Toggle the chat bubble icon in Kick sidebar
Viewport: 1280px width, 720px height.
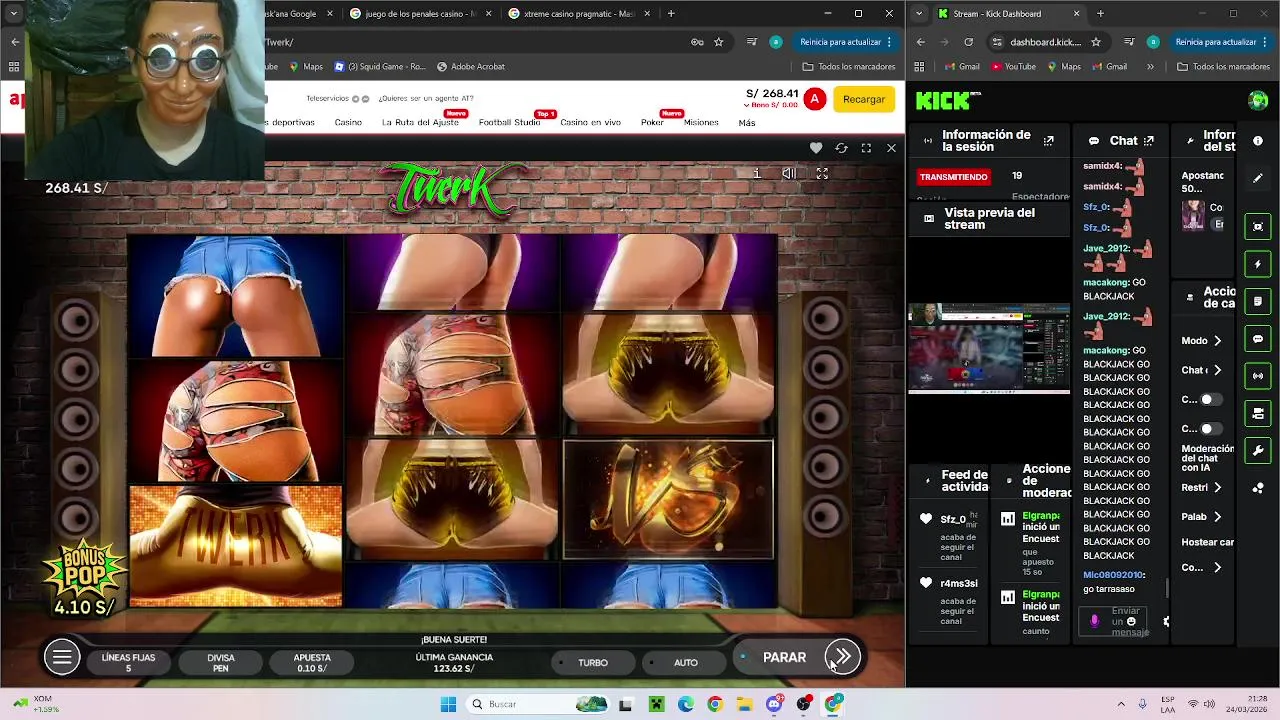coord(1258,339)
